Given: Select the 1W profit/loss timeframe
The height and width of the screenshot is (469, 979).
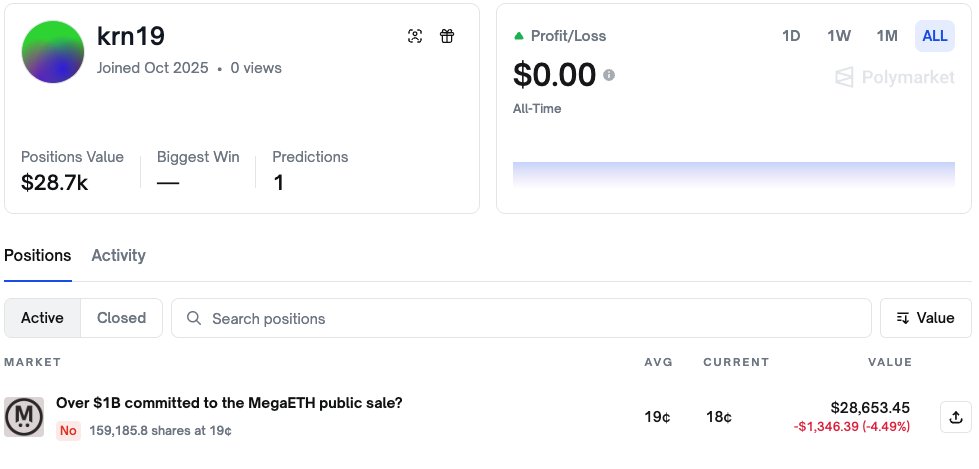Looking at the screenshot, I should point(839,36).
